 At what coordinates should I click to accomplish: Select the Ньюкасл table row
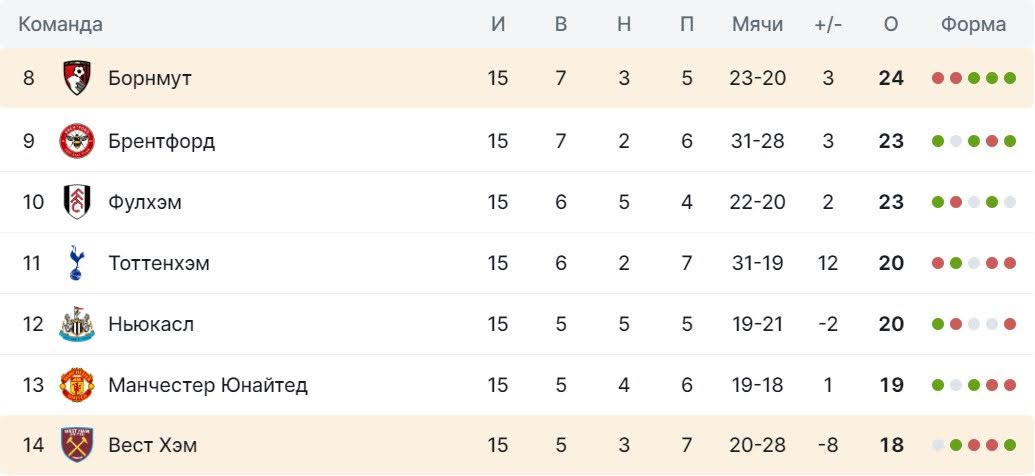[518, 324]
